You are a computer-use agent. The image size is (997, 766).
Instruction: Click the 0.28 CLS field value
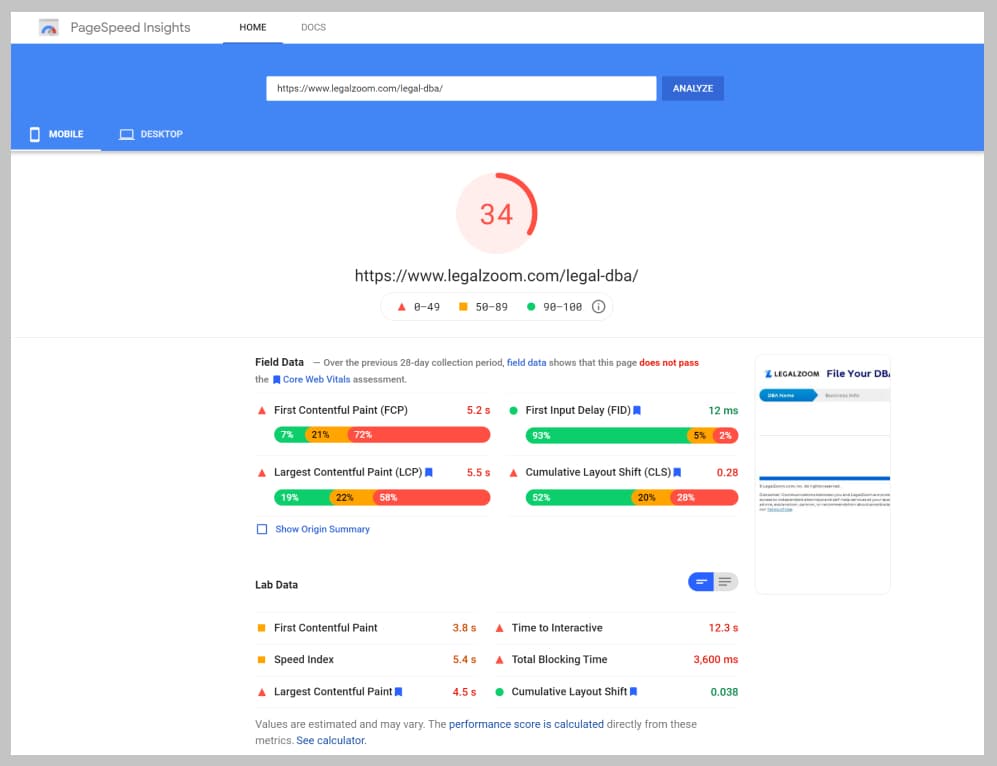point(727,472)
